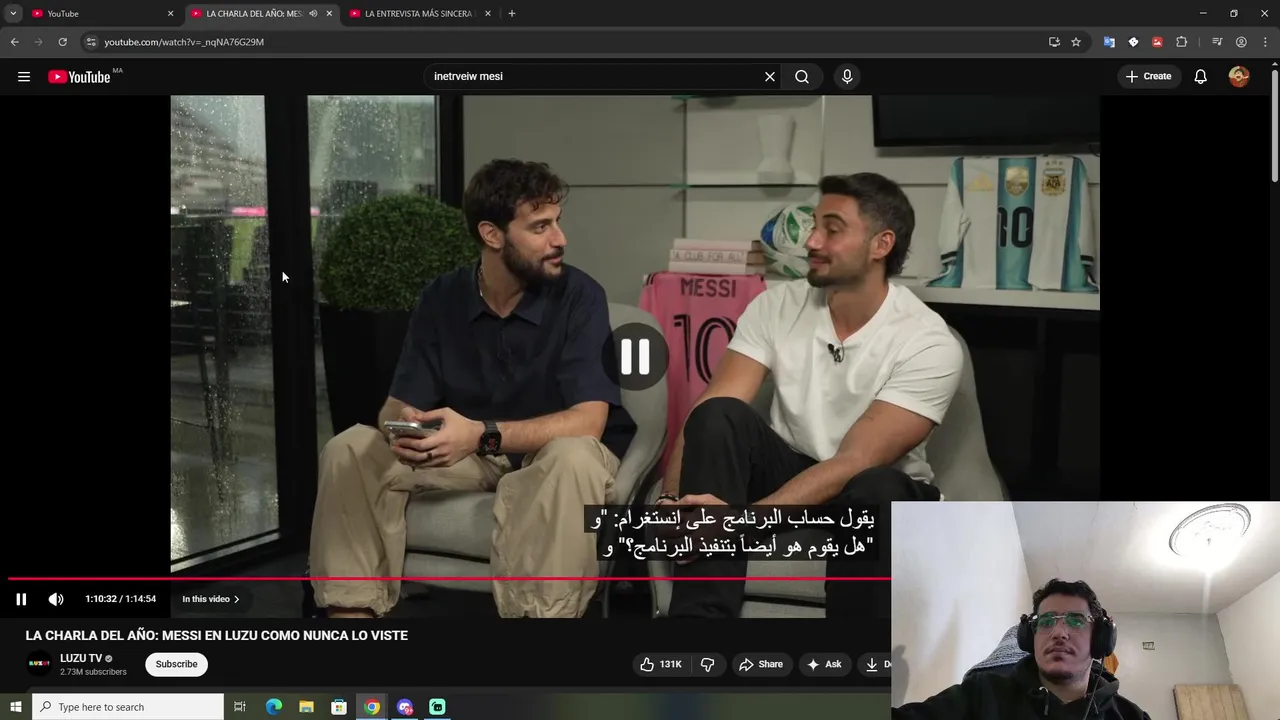The height and width of the screenshot is (720, 1280).
Task: Reload the page
Action: (x=62, y=42)
